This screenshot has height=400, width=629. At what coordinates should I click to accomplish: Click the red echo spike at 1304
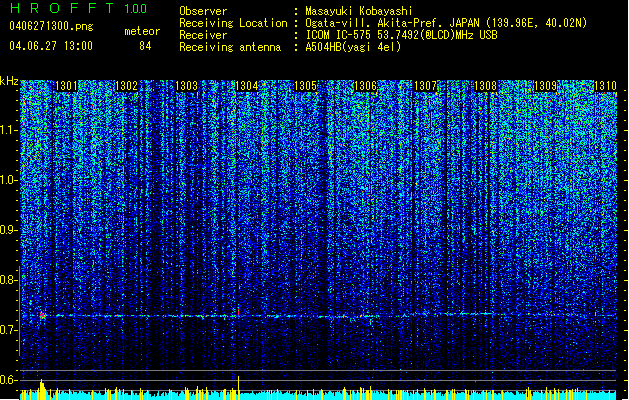click(x=238, y=312)
